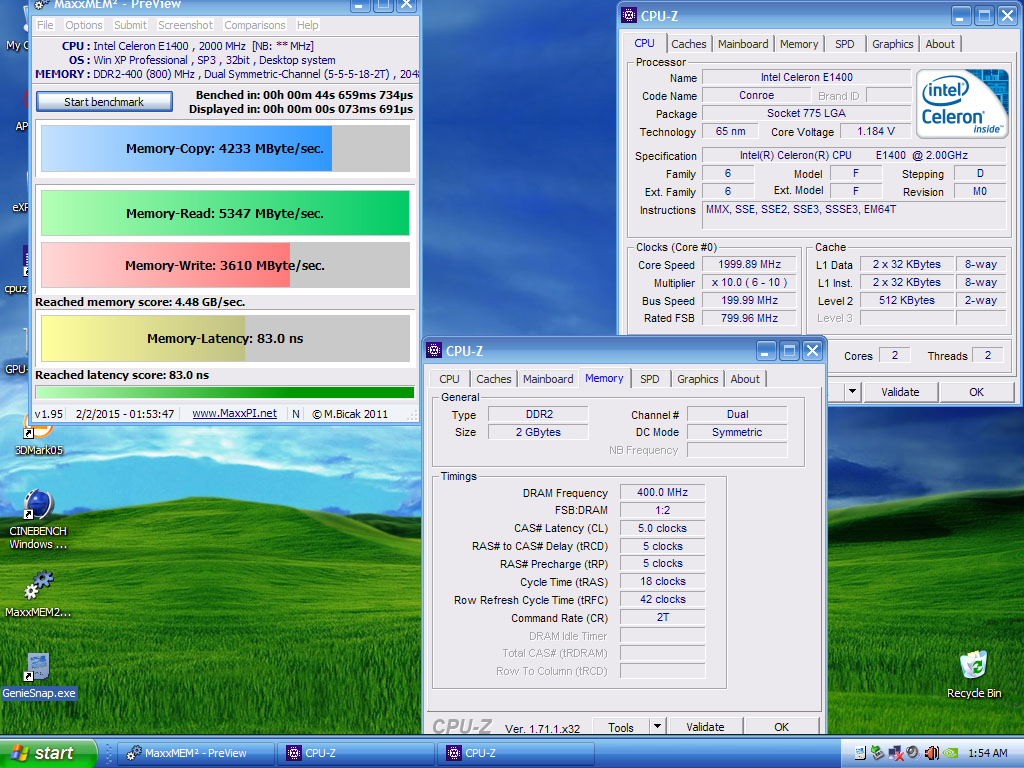Click the disconnected network tray icon
Image resolution: width=1024 pixels, height=768 pixels.
coord(896,753)
